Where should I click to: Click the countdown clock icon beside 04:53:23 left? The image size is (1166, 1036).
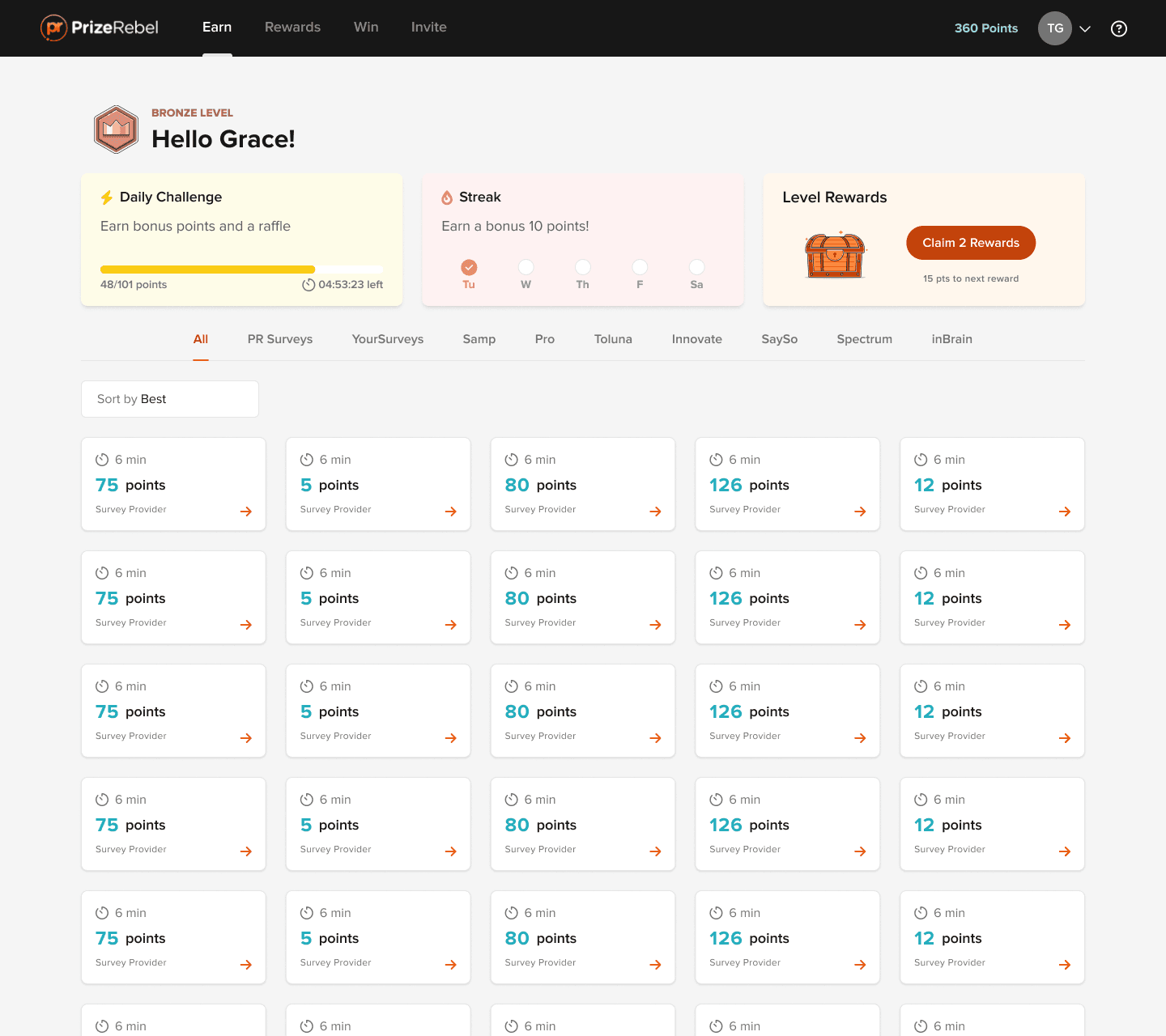click(x=309, y=285)
